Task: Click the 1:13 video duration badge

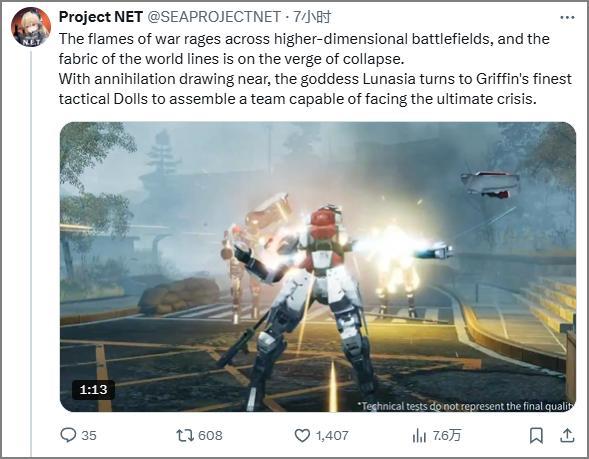Action: click(x=93, y=390)
